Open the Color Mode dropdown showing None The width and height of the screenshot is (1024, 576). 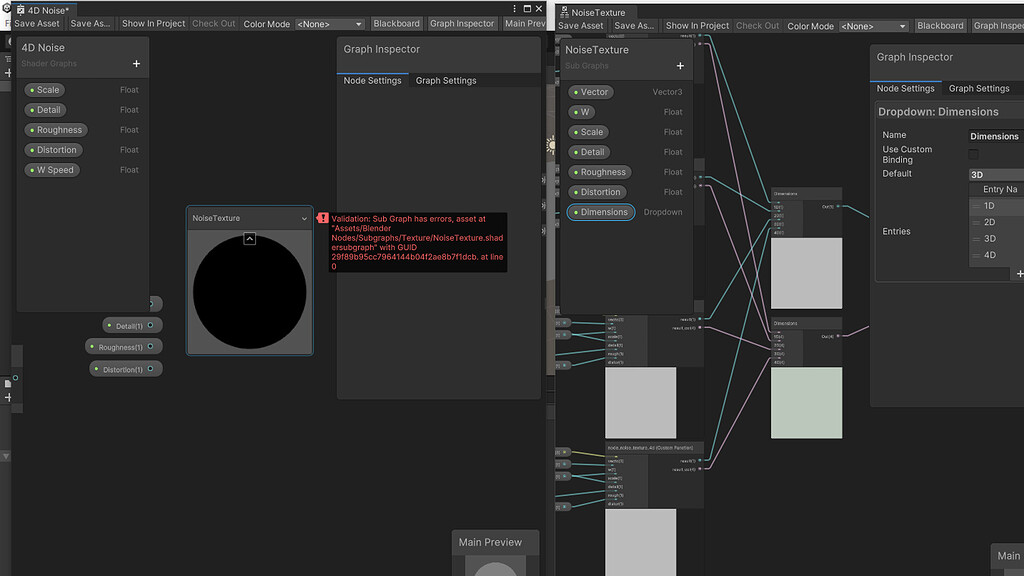[x=330, y=23]
